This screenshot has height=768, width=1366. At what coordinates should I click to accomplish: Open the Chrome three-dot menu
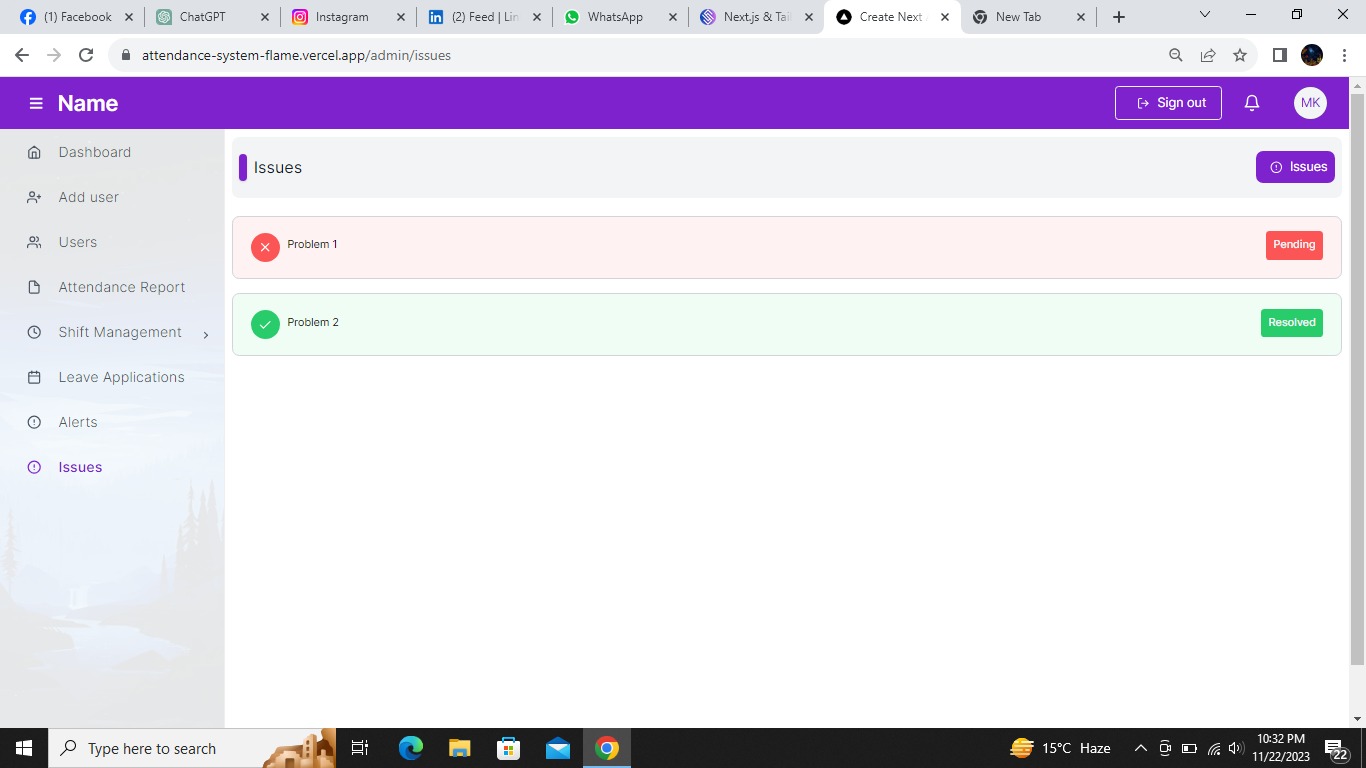(1344, 55)
